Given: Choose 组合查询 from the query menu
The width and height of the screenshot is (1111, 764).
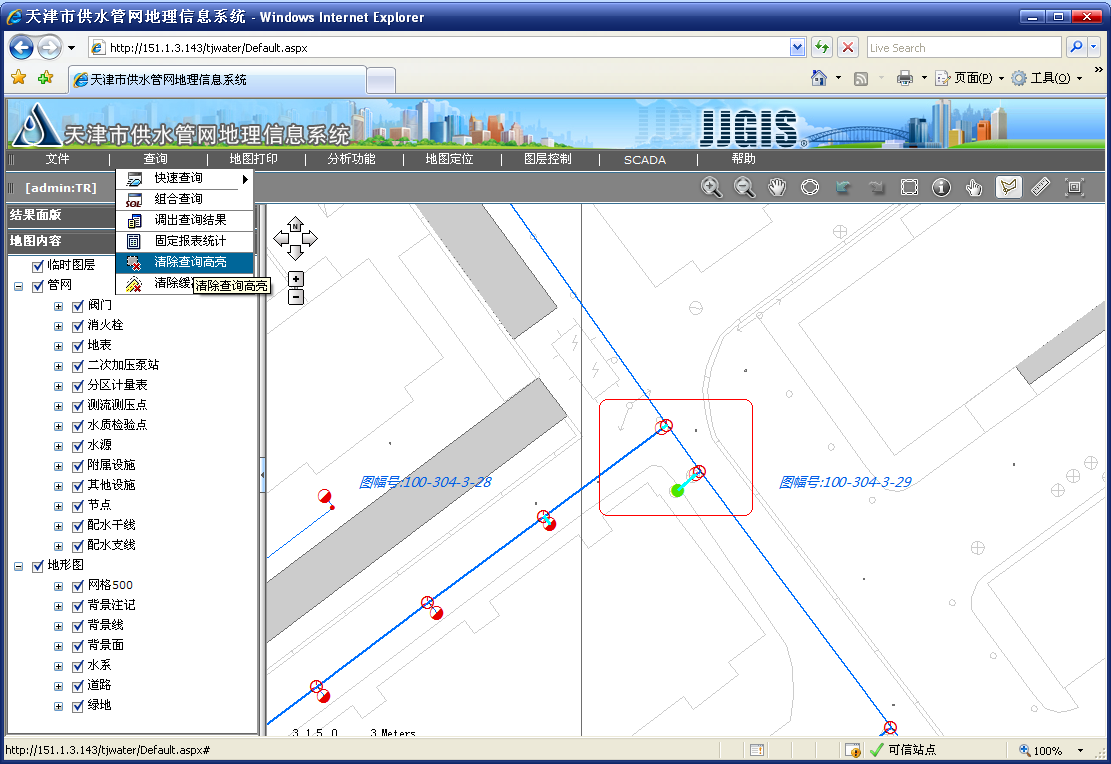Looking at the screenshot, I should pos(178,199).
